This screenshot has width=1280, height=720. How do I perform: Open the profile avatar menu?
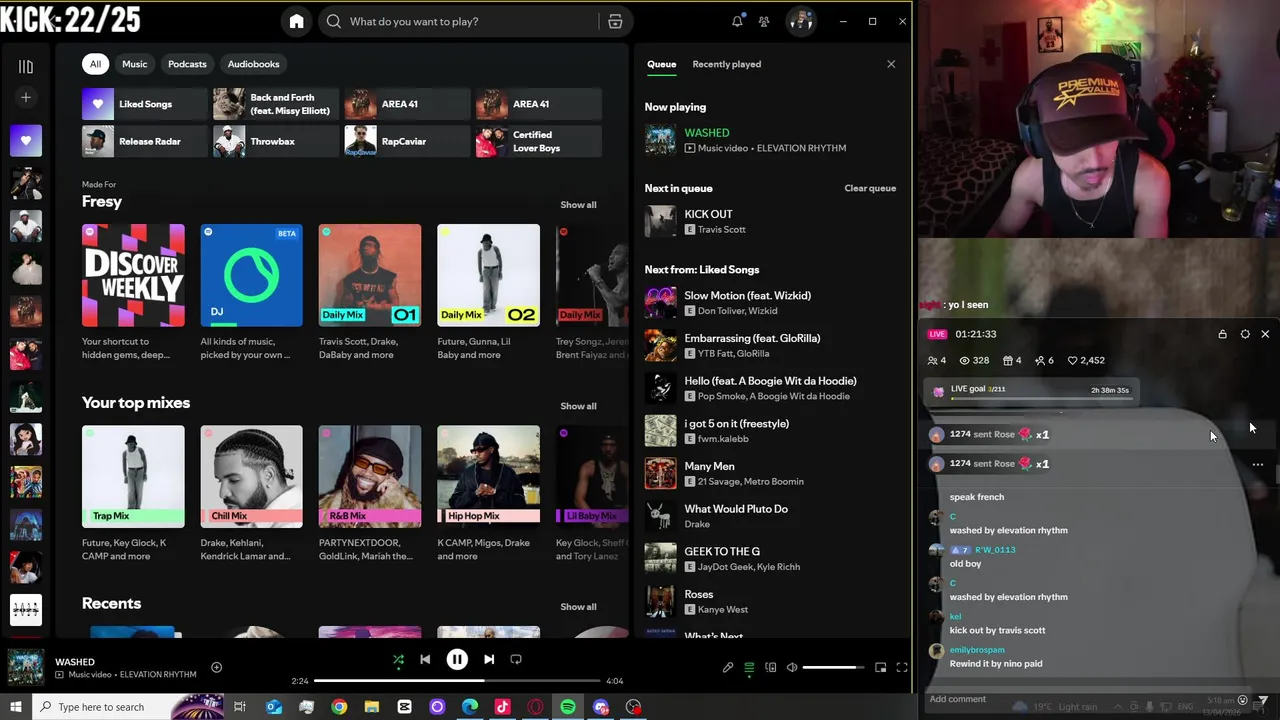point(800,21)
